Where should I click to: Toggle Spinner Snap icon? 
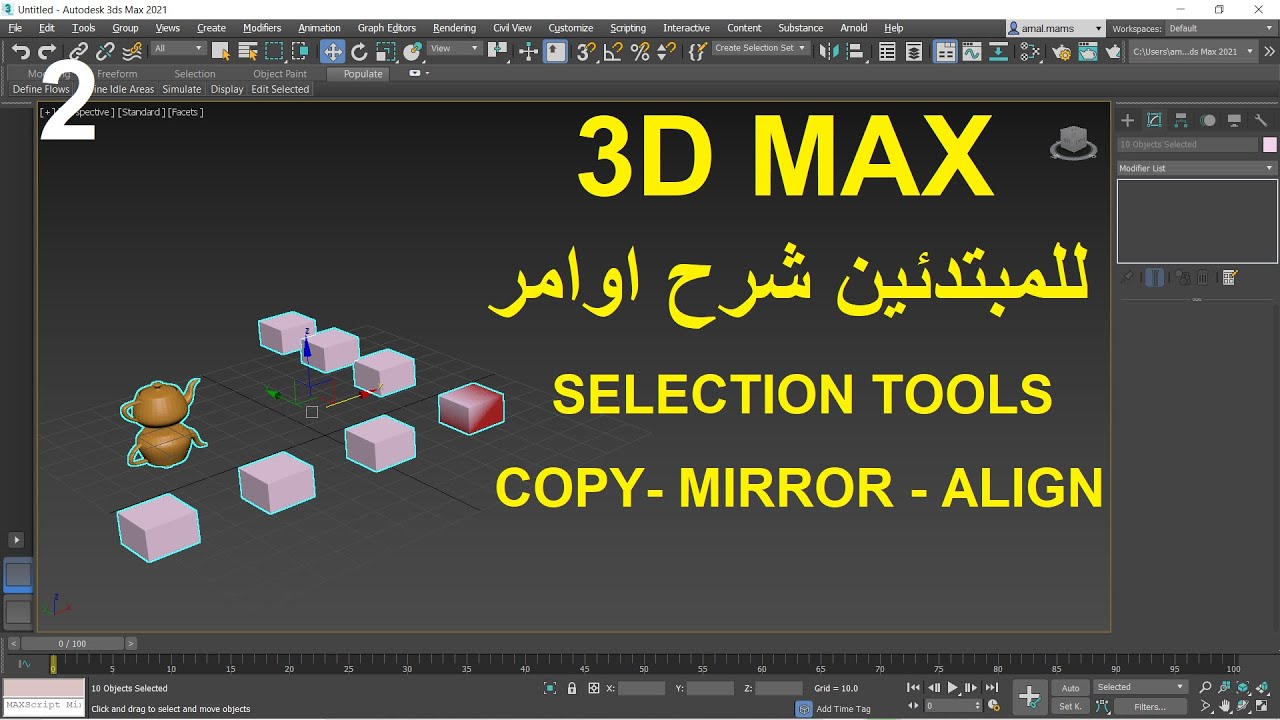(x=666, y=52)
